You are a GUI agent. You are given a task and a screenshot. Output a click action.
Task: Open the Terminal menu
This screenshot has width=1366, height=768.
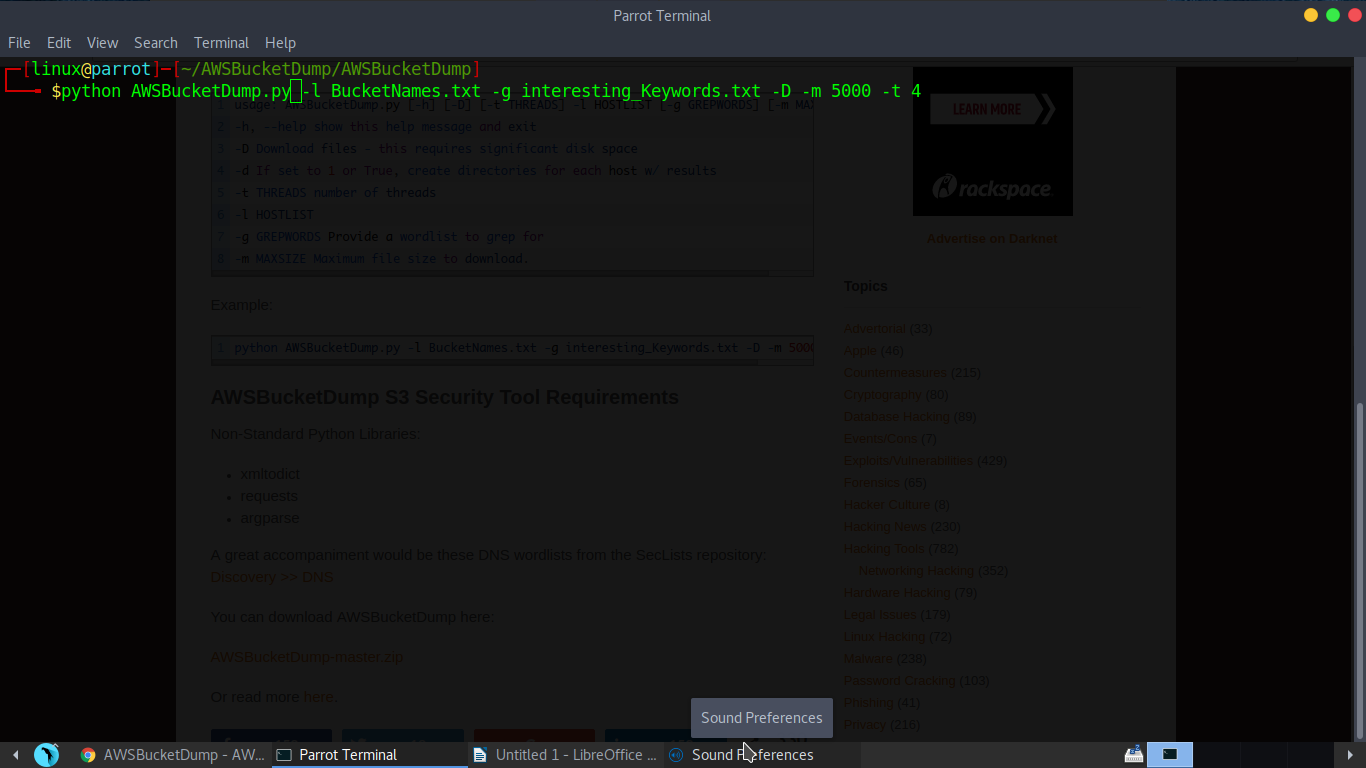coord(221,43)
